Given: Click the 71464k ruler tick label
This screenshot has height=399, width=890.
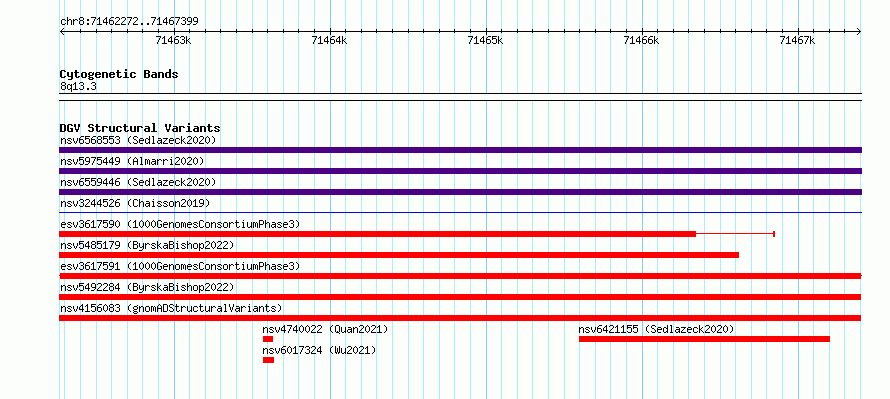Looking at the screenshot, I should click(x=329, y=40).
